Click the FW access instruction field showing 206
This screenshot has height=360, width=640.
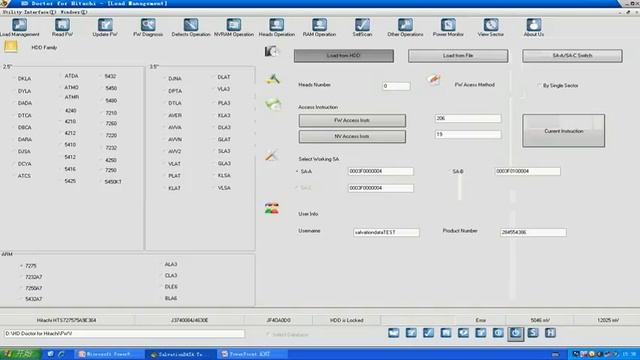coord(468,118)
